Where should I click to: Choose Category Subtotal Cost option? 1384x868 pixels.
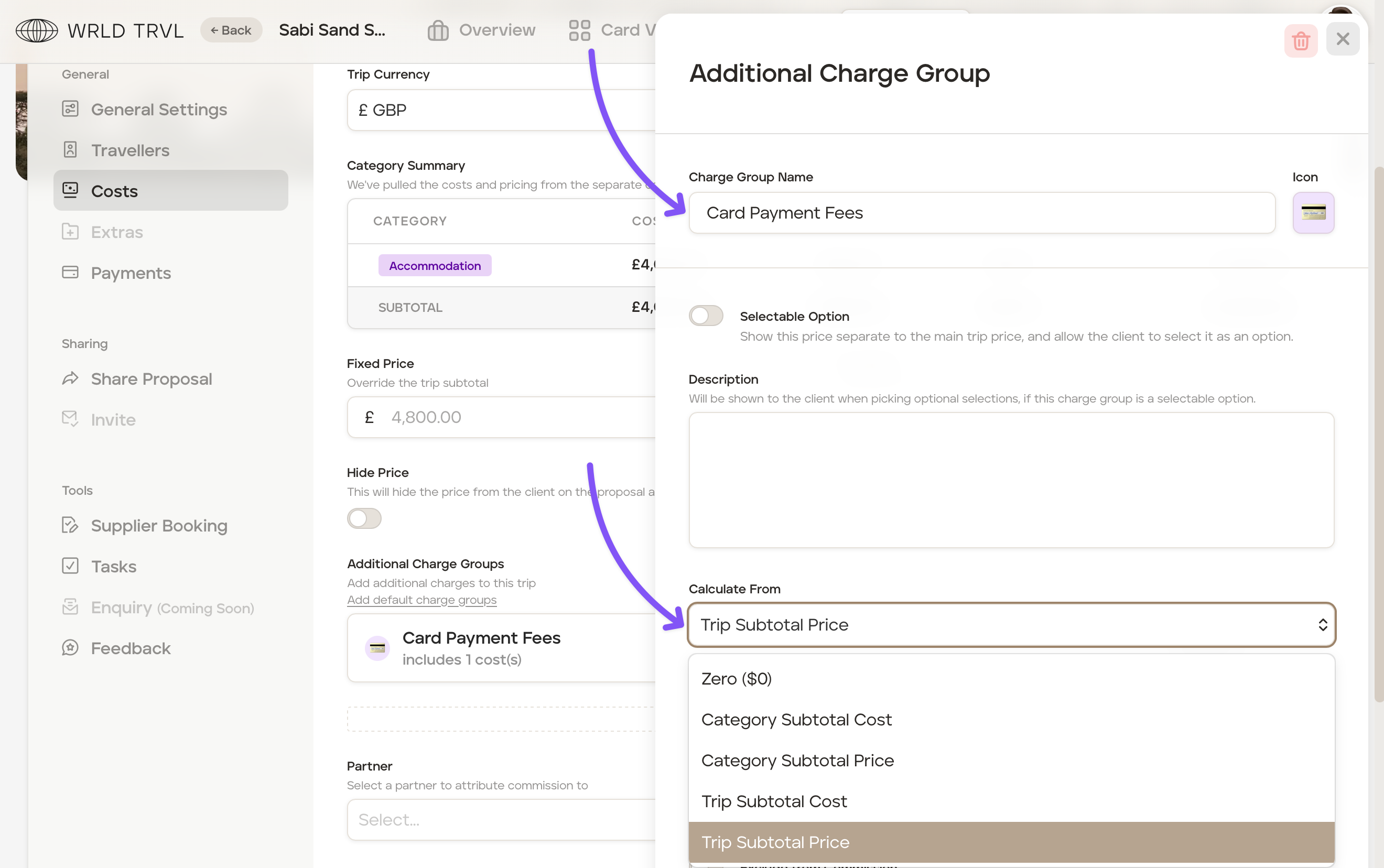(796, 720)
